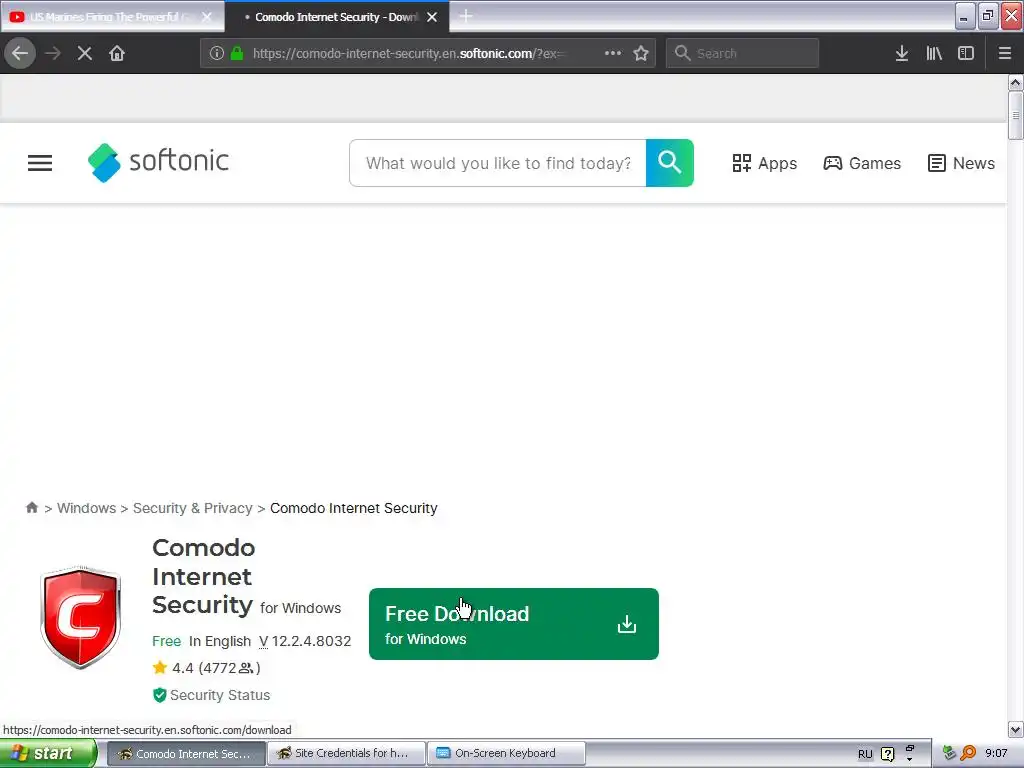Open the Firefox downloads arrow icon
Screen dimensions: 1024x768
902,53
